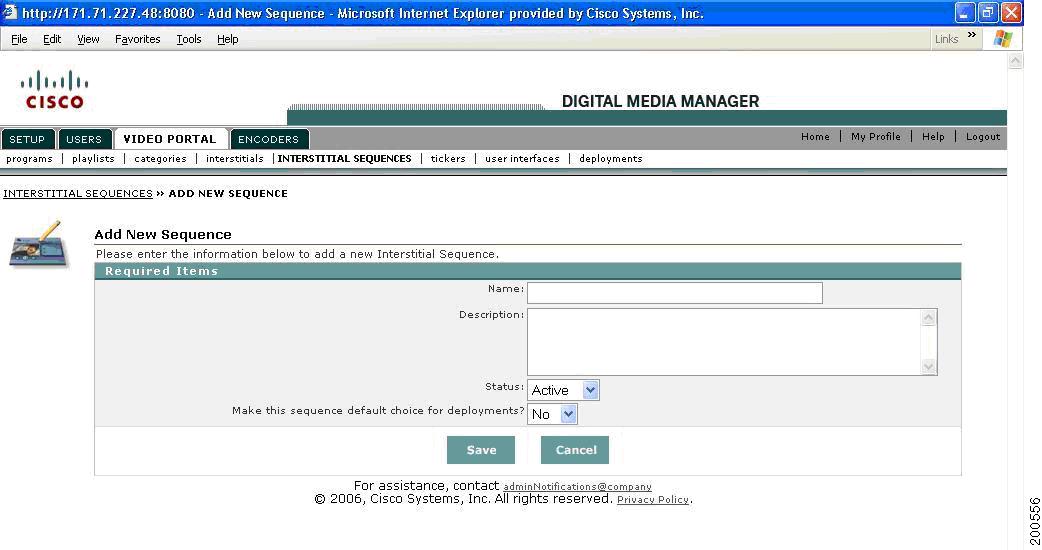Click the INTERSTITIAL SEQUENCES breadcrumb link

coord(78,193)
